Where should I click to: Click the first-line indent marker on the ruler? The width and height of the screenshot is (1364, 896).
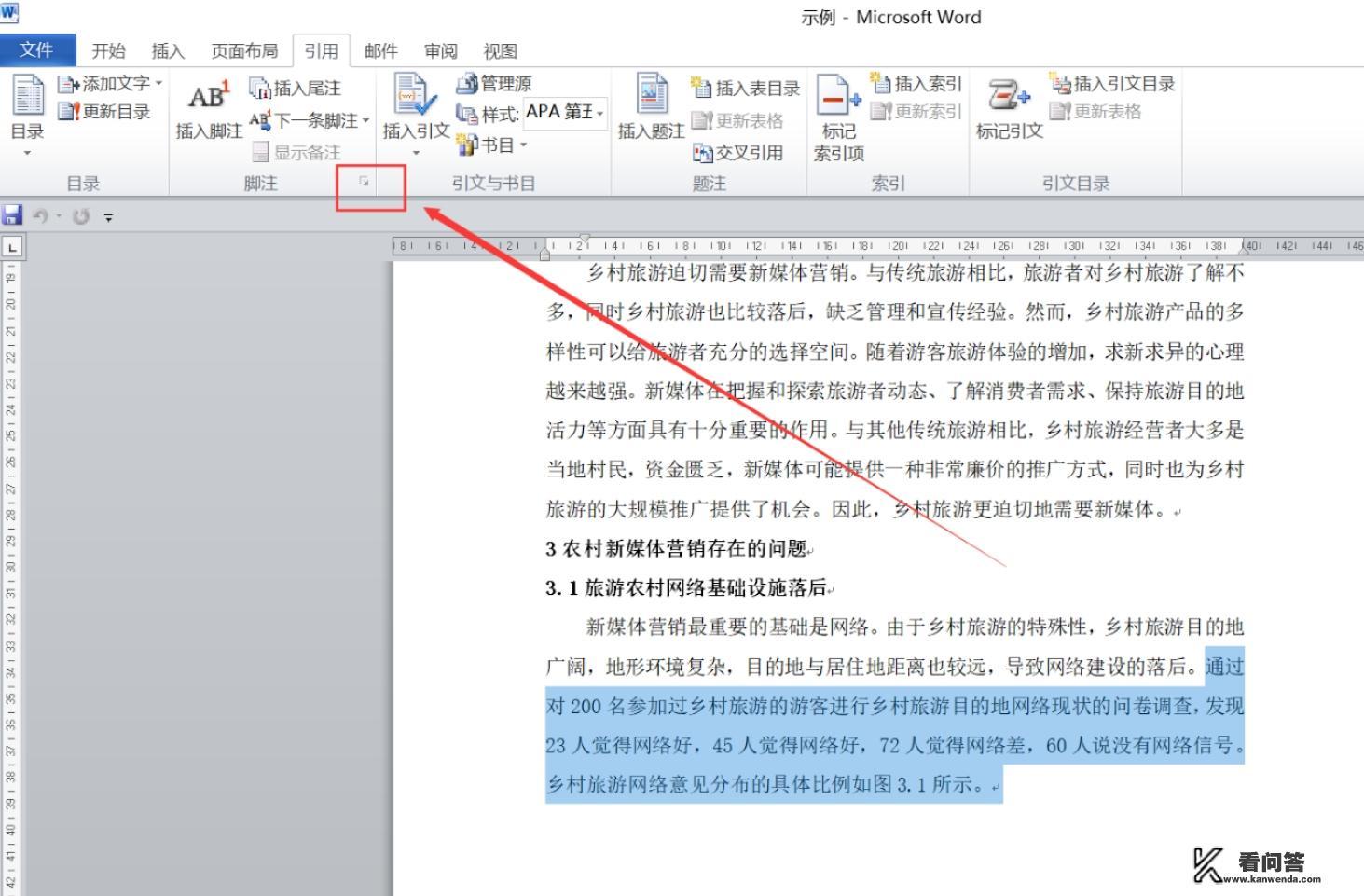(x=585, y=239)
